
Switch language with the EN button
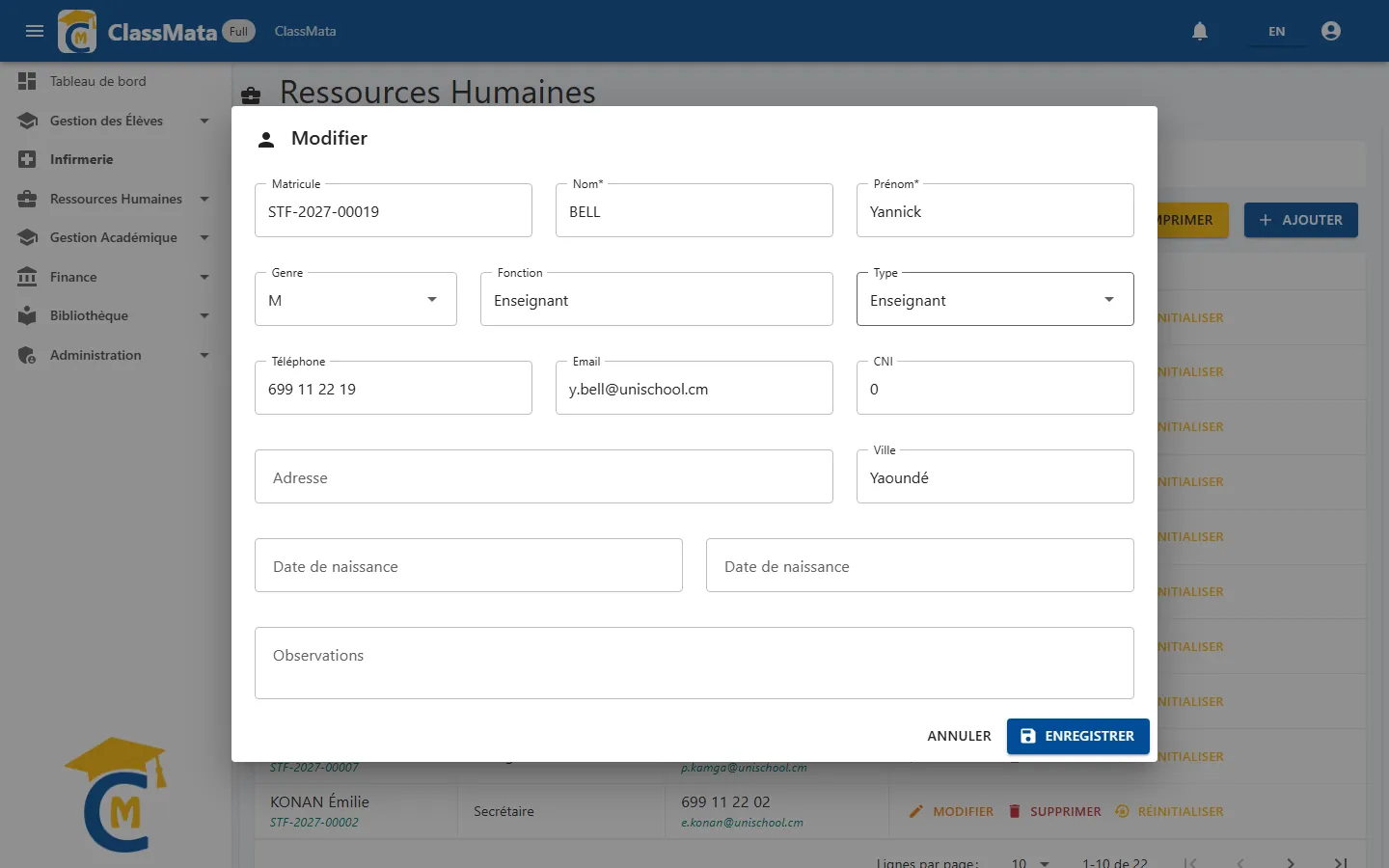pos(1276,31)
